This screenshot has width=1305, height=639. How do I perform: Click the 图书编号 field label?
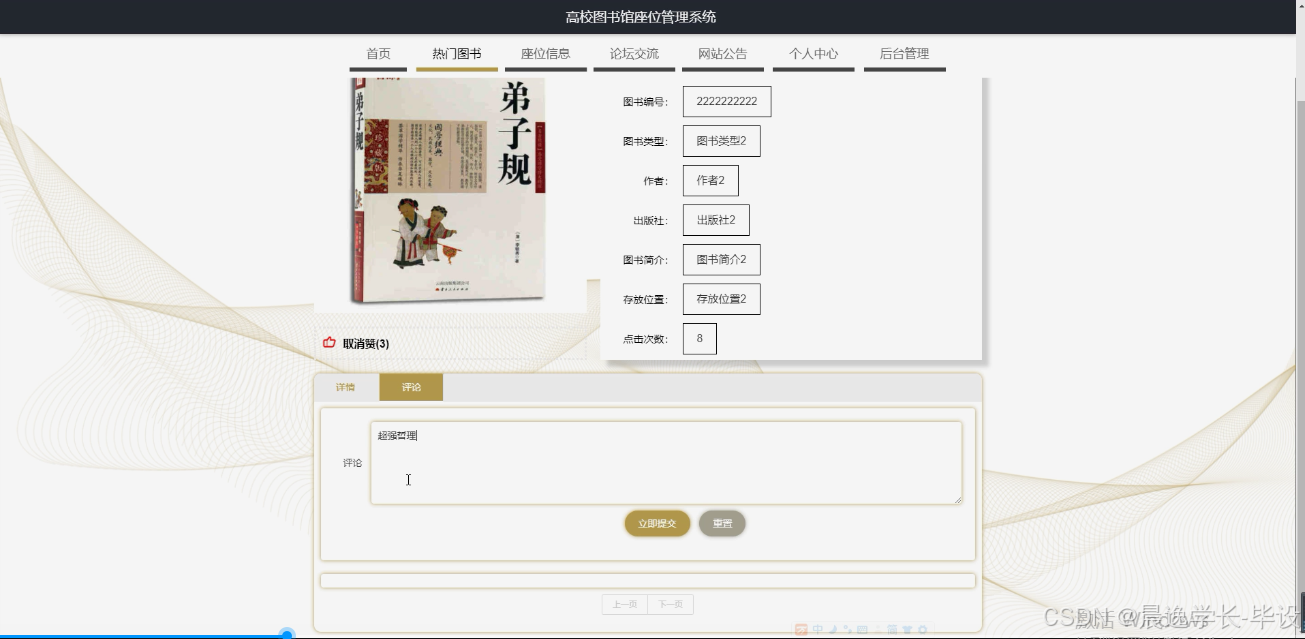tap(645, 102)
